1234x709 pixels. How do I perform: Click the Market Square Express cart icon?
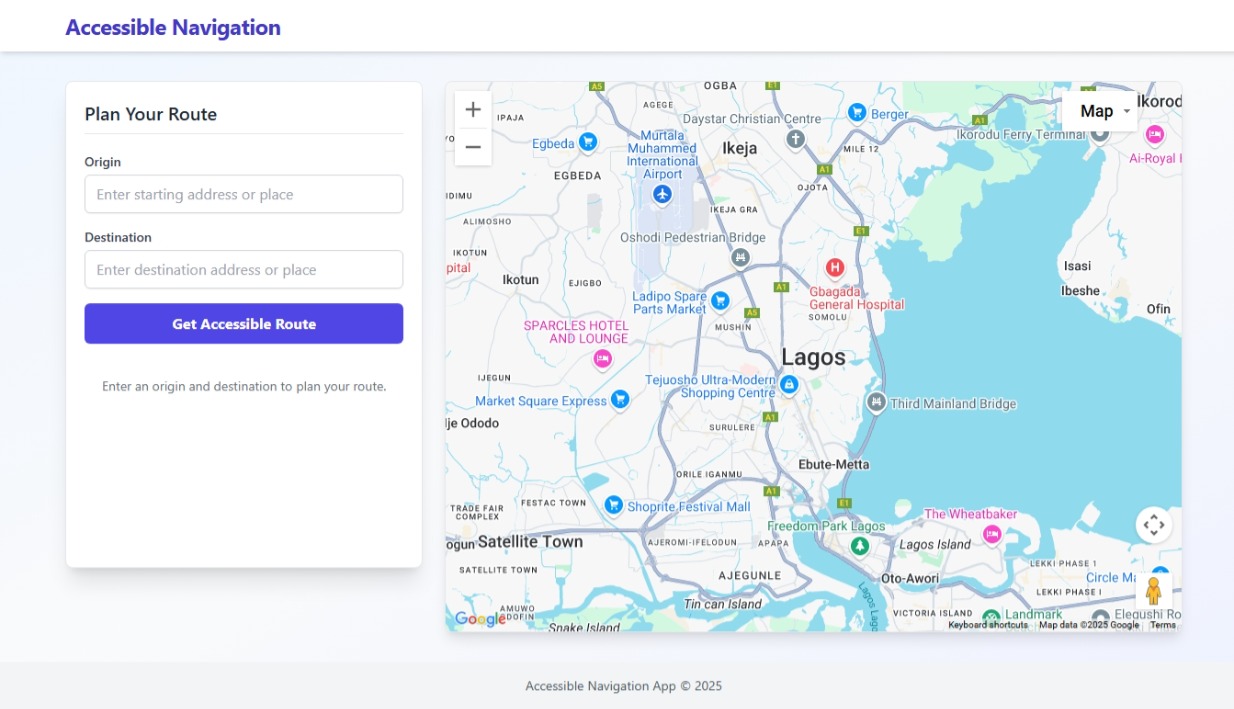pyautogui.click(x=619, y=399)
